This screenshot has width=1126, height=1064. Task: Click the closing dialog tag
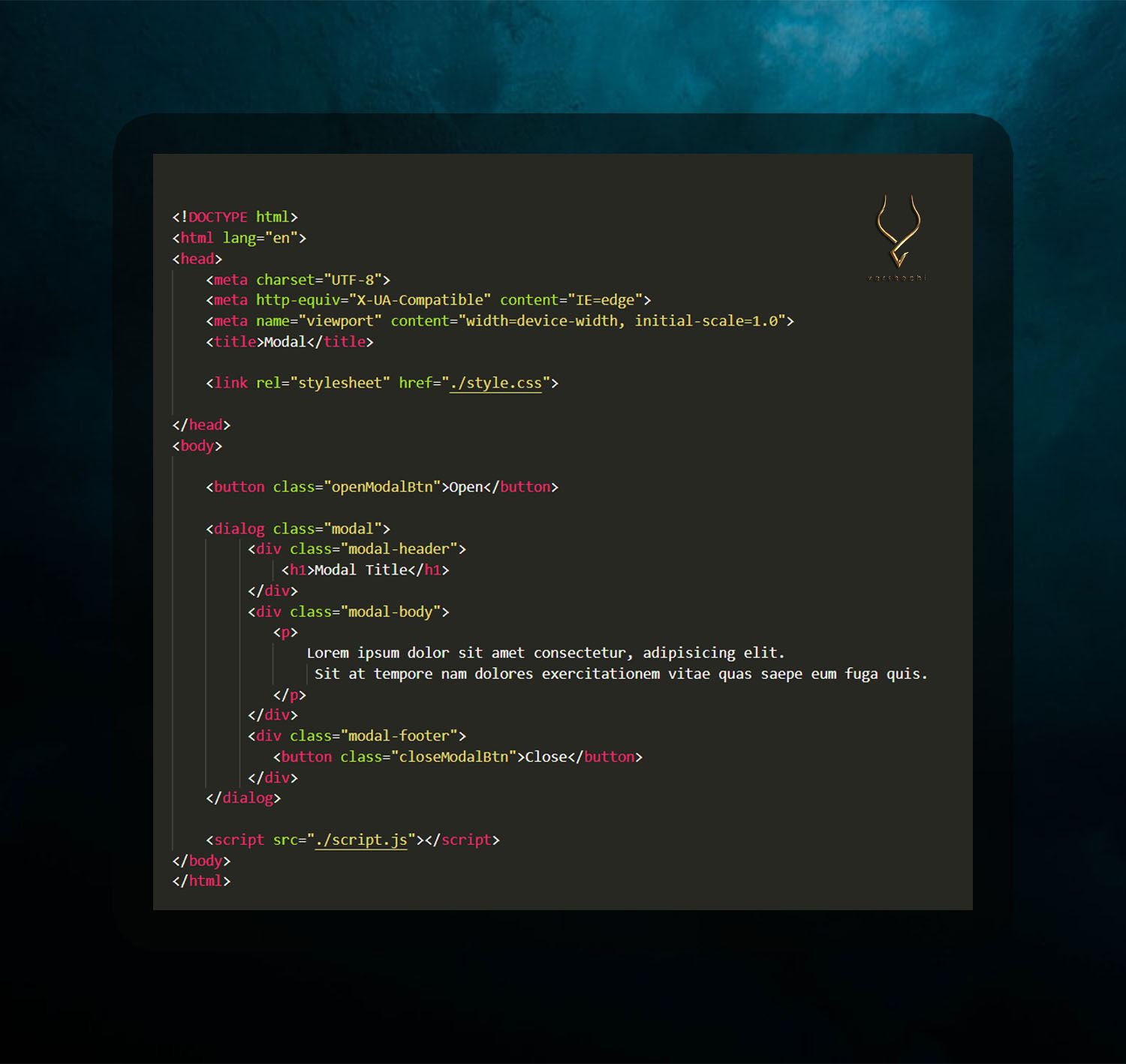click(x=243, y=798)
